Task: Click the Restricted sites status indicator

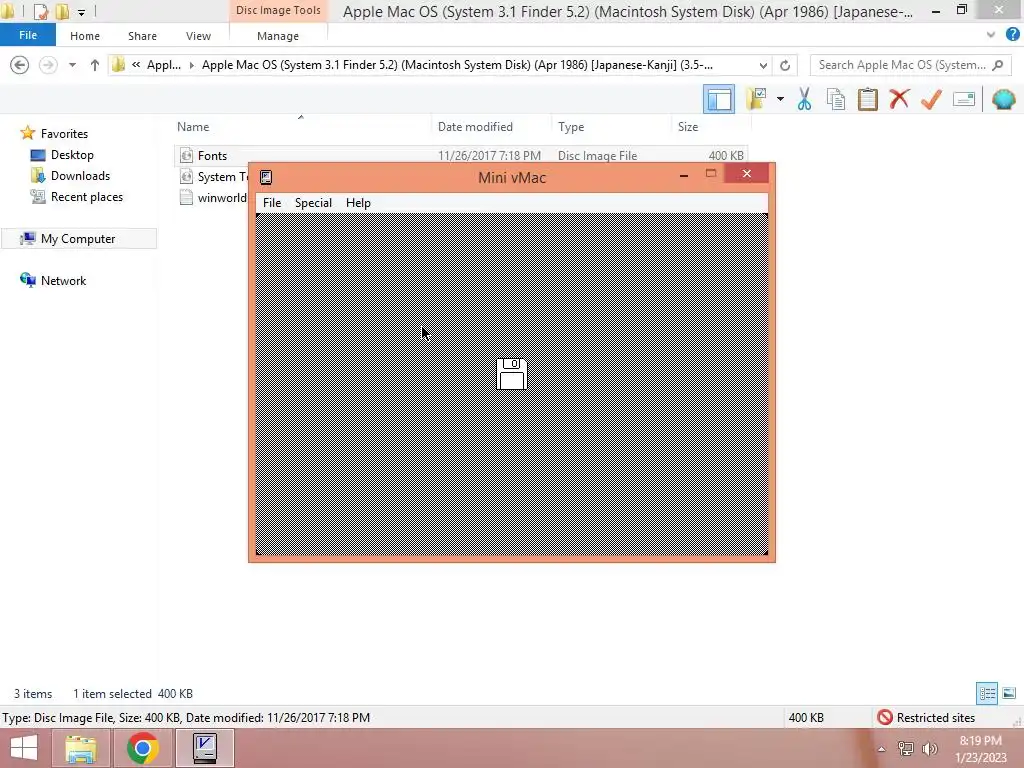Action: point(926,718)
